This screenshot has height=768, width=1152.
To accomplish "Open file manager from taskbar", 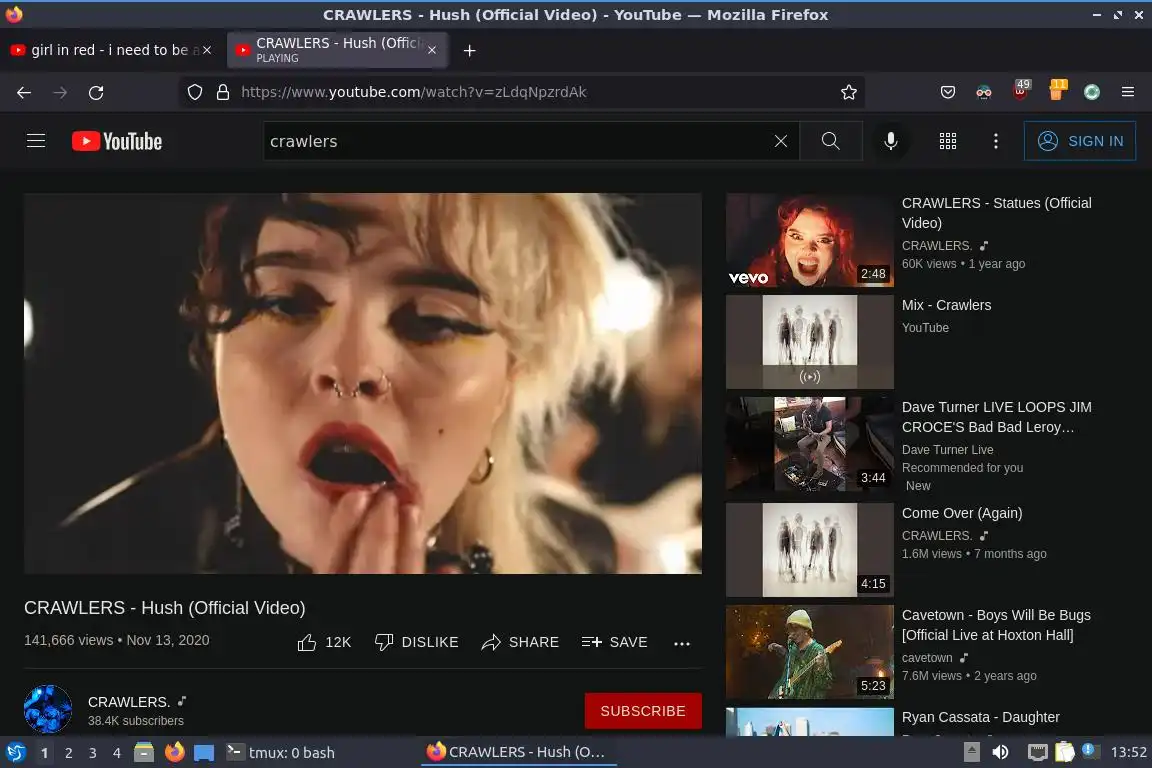I will pyautogui.click(x=144, y=753).
